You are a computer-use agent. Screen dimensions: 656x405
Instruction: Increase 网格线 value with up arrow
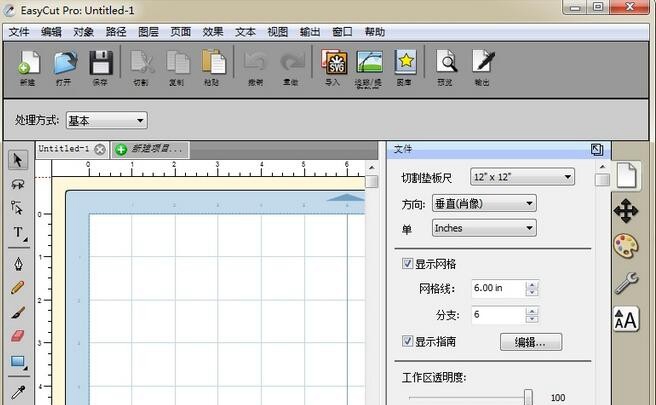pyautogui.click(x=532, y=285)
